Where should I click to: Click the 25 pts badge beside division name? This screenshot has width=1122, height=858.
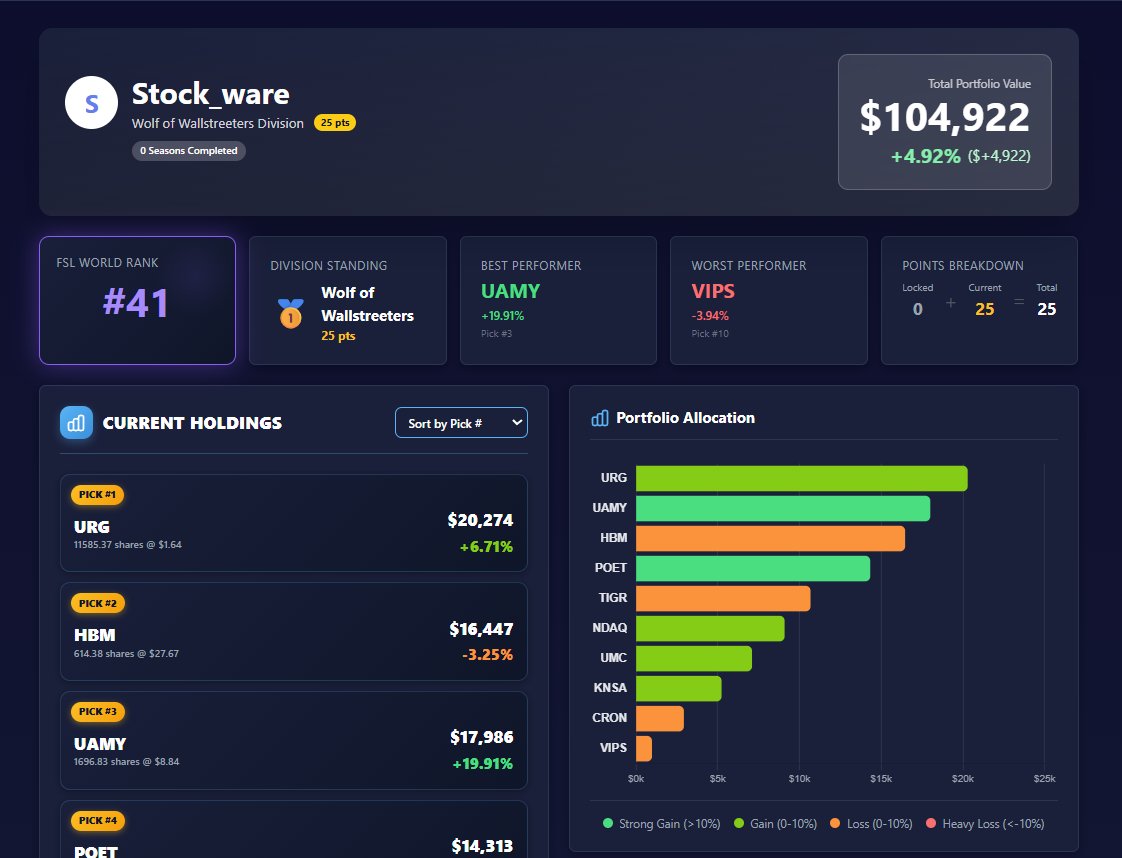coord(335,122)
